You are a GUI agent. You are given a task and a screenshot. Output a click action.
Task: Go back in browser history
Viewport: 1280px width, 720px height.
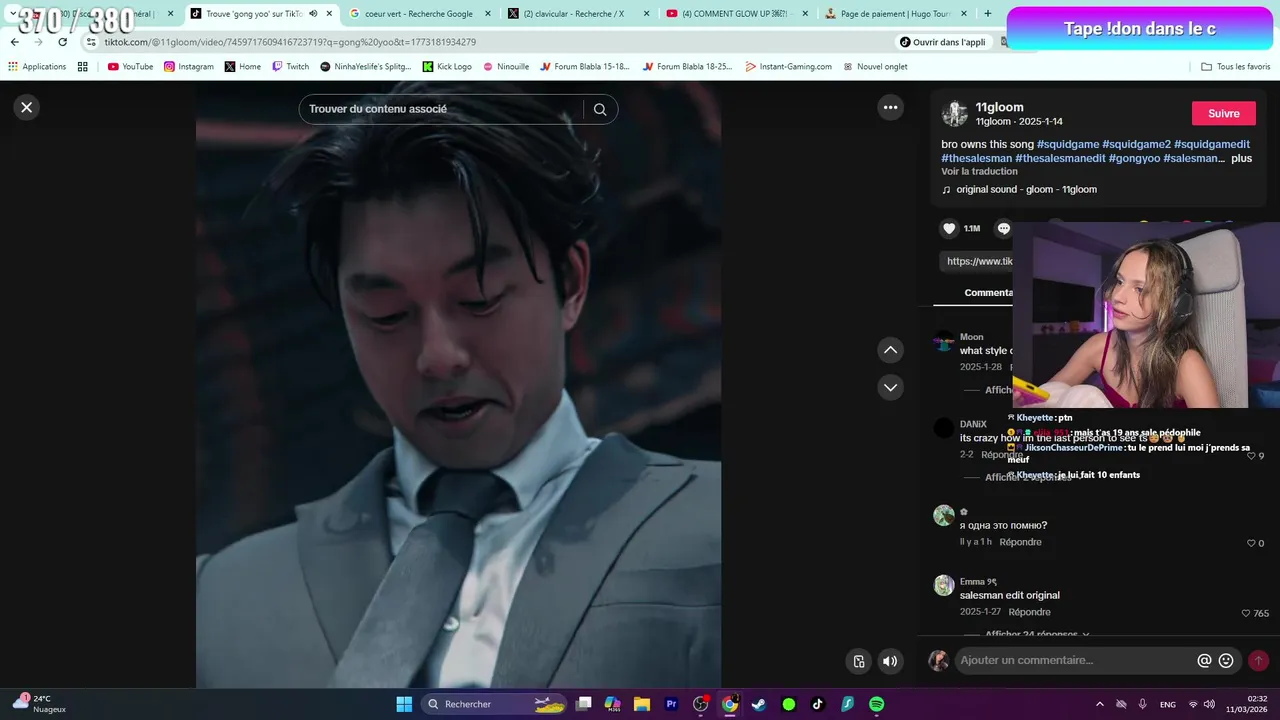point(14,42)
